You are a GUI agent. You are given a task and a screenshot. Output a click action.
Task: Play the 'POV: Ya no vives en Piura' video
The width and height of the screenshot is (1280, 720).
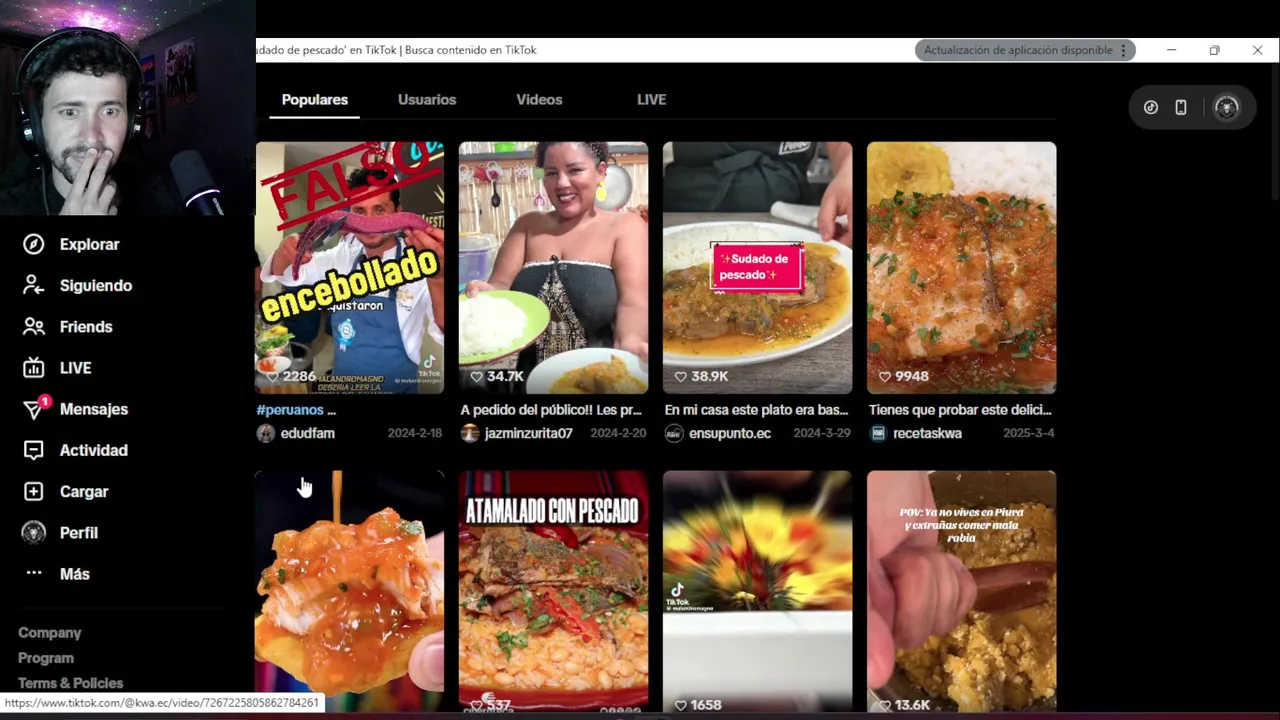(x=961, y=591)
